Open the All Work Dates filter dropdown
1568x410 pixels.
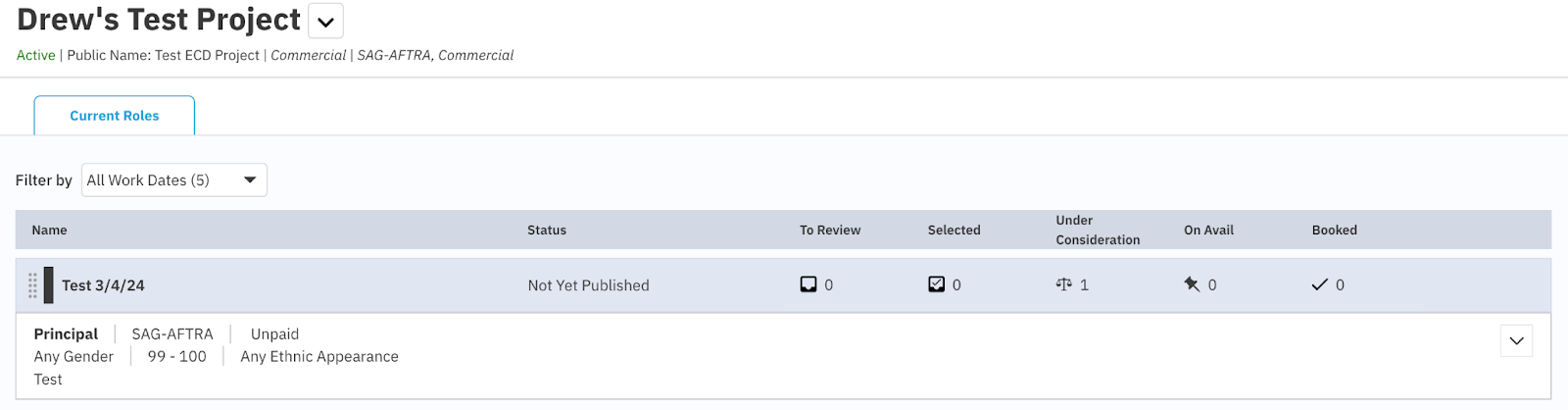pos(174,179)
